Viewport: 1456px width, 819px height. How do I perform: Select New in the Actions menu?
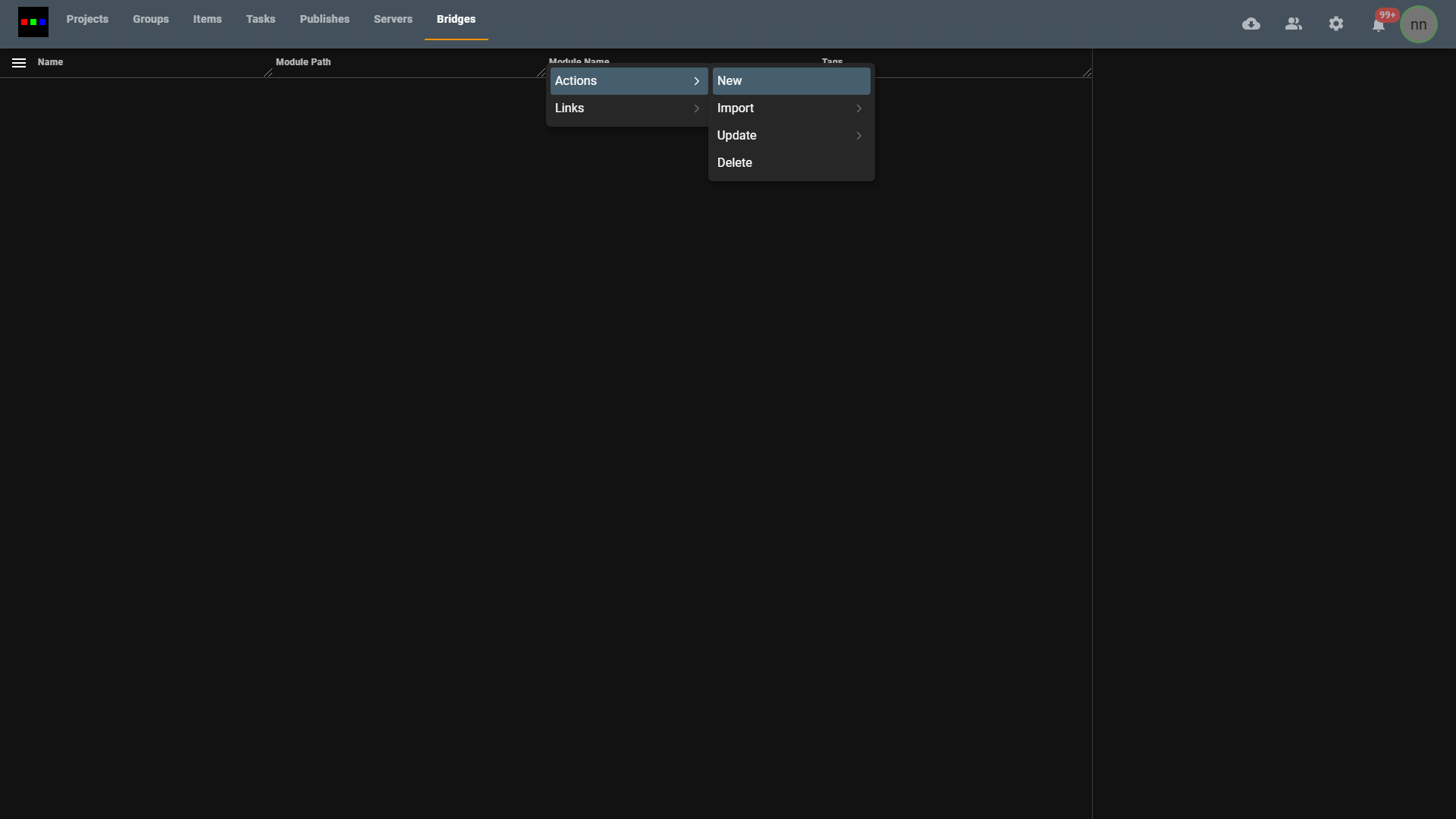coord(790,81)
